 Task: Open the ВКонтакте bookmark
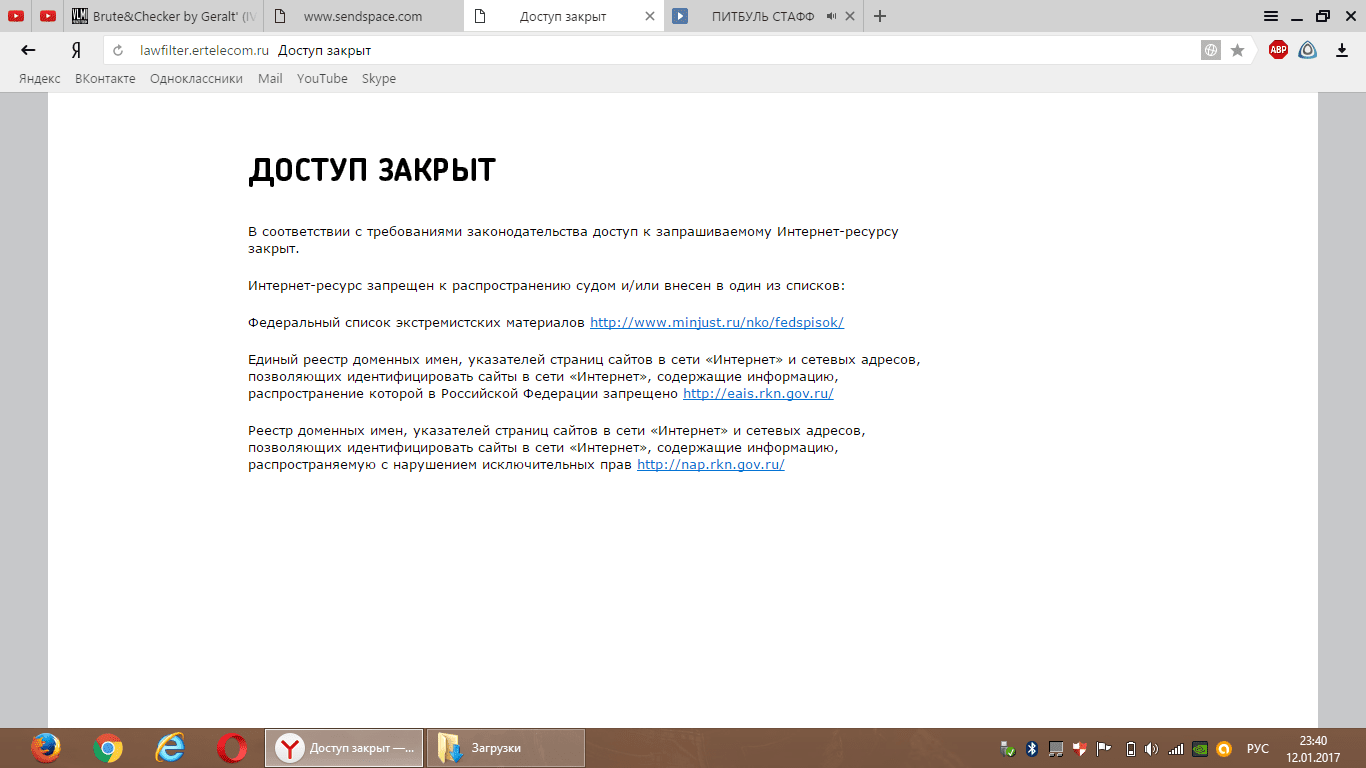pos(105,79)
